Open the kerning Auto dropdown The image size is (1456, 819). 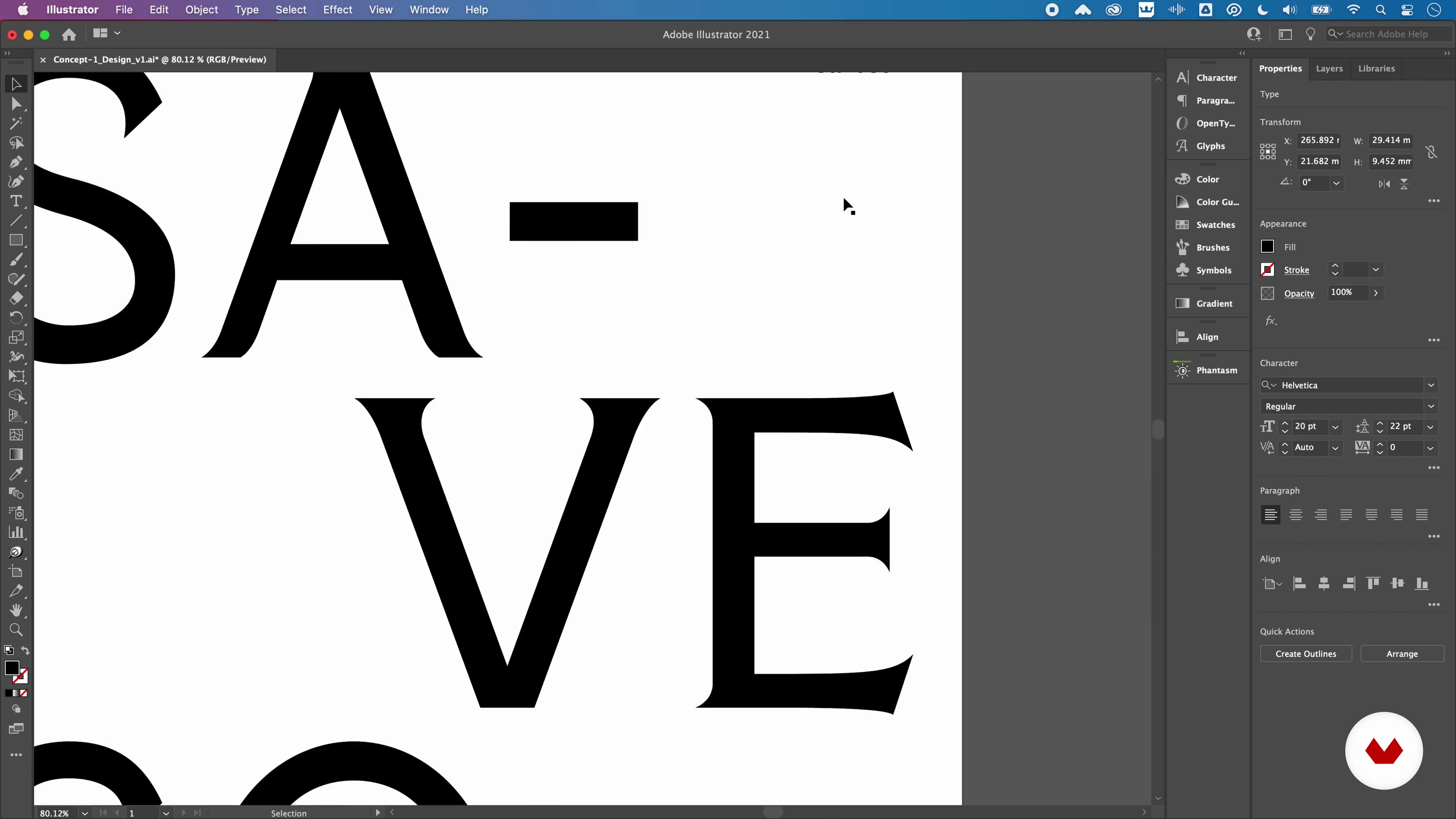(1335, 448)
